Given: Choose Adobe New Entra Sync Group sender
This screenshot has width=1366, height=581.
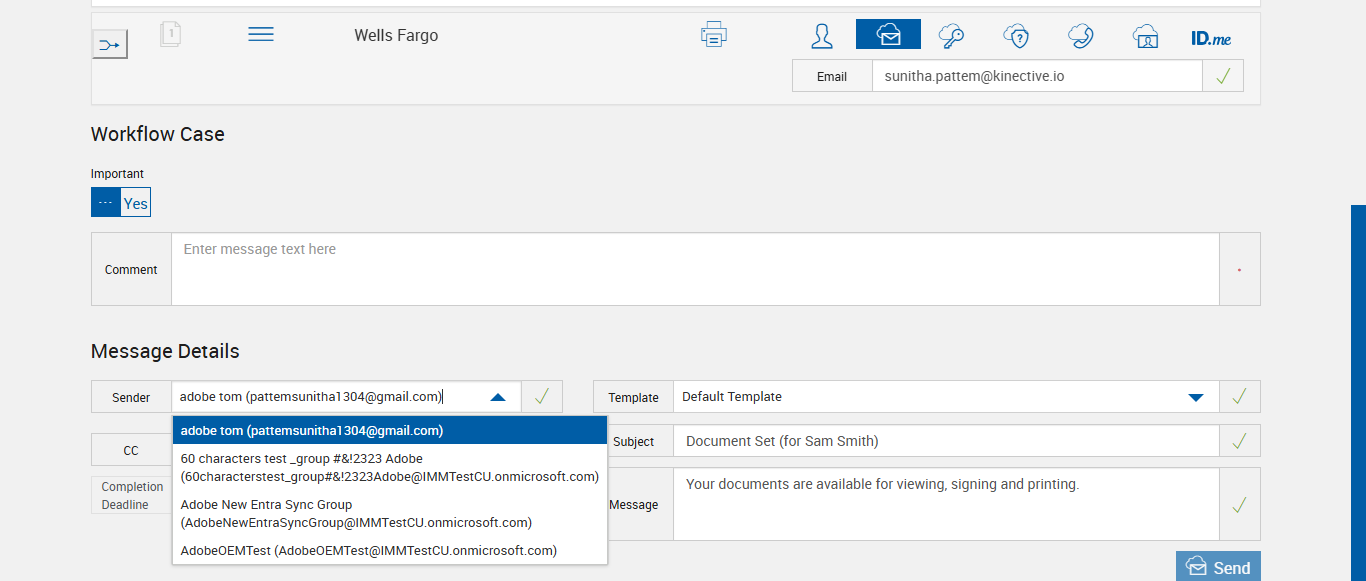Looking at the screenshot, I should 356,513.
